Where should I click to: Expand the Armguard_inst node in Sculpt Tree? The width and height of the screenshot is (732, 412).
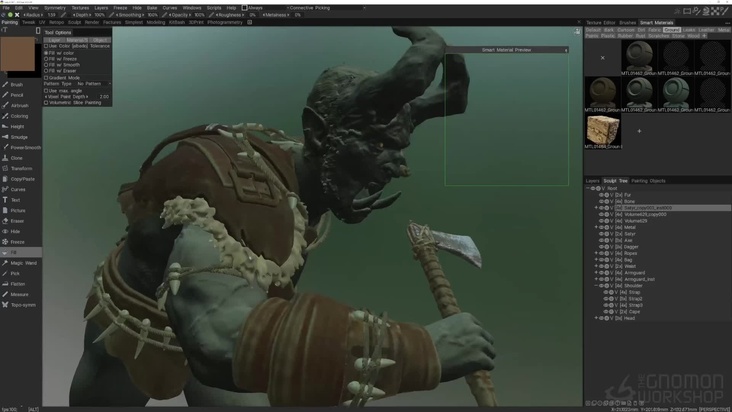pyautogui.click(x=596, y=279)
